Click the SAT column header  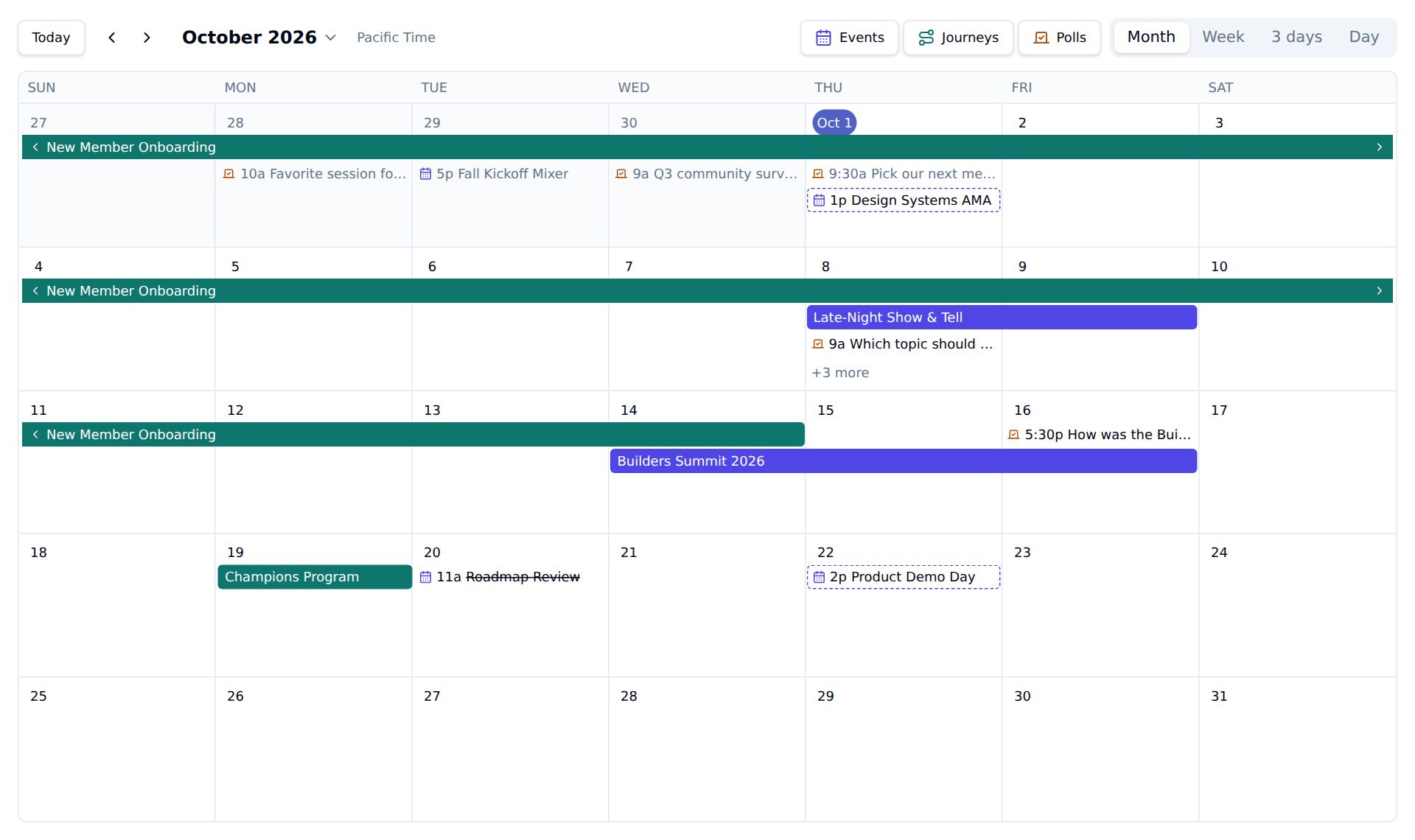pos(1220,88)
